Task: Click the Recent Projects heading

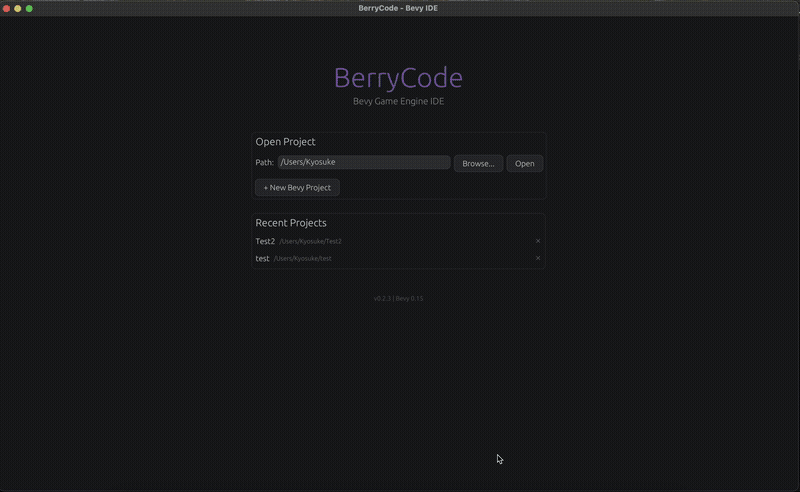Action: 291,223
